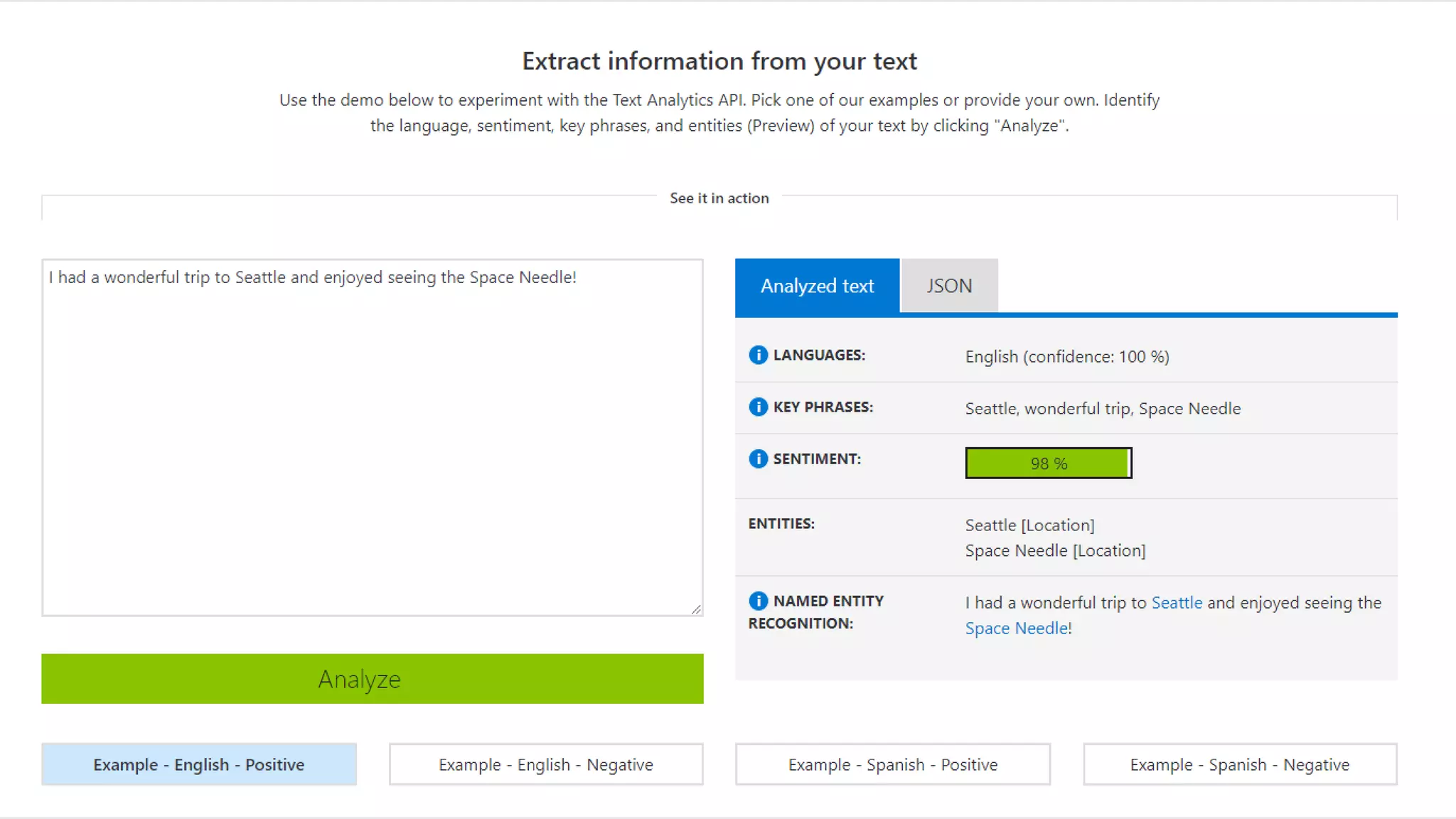Switch to the JSON tab
Viewport: 1456px width, 819px height.
[948, 286]
